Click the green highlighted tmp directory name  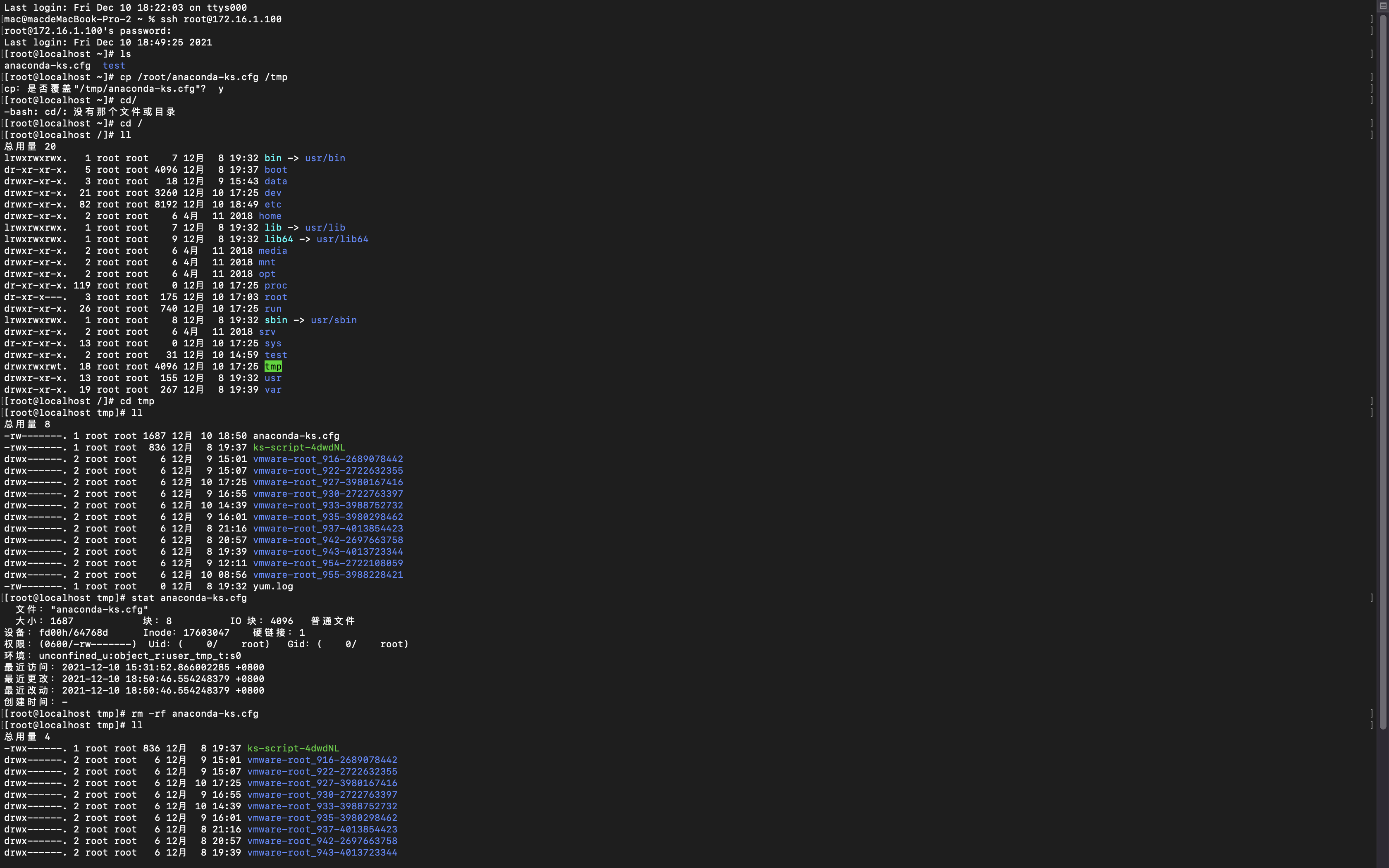pos(273,366)
